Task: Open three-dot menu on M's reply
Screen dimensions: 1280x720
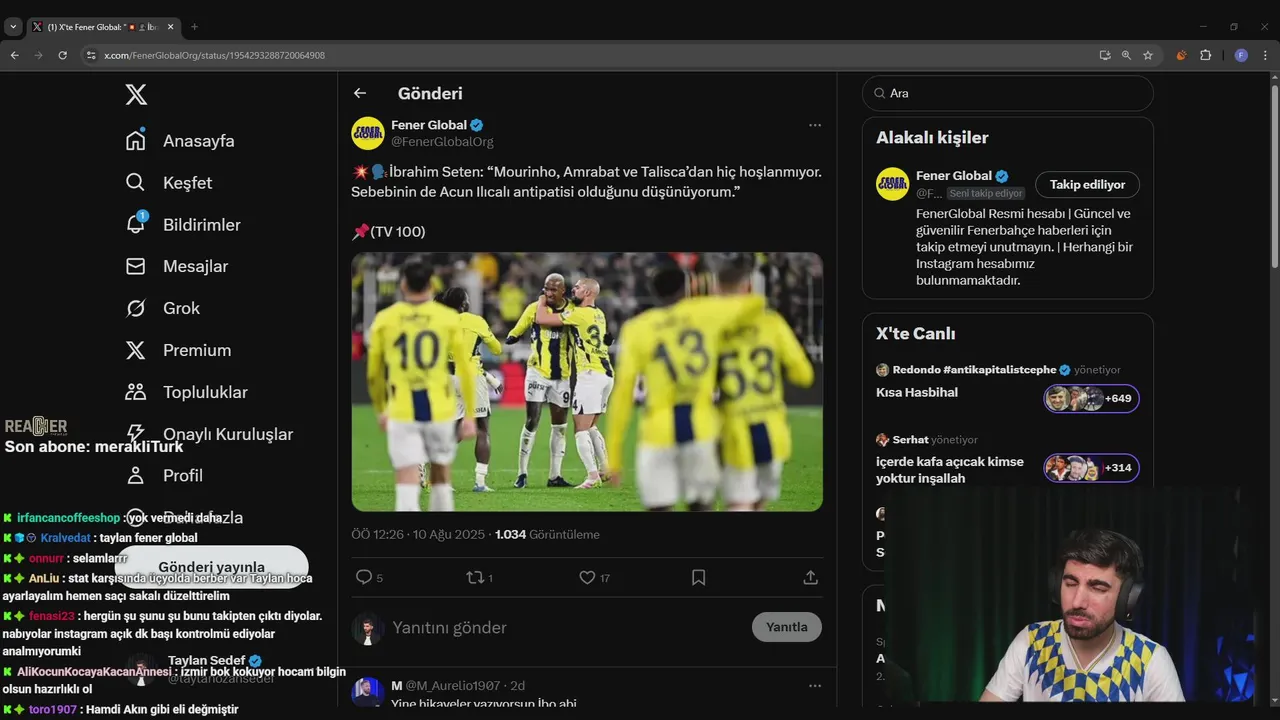Action: (815, 686)
